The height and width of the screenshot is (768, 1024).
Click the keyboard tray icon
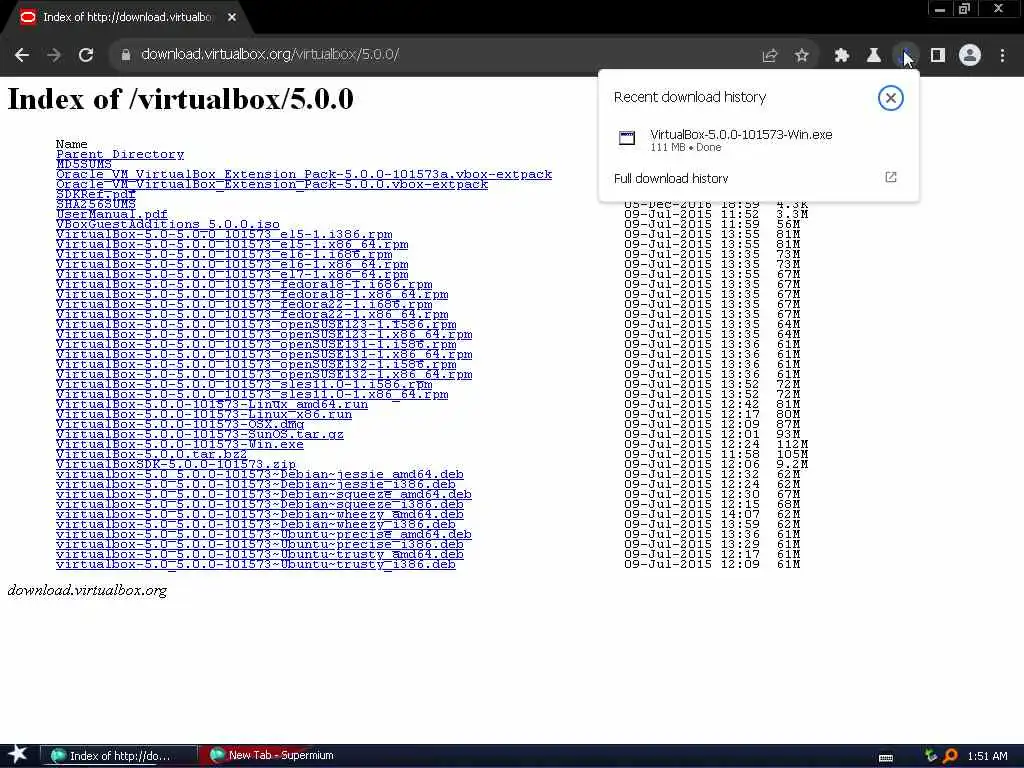click(x=886, y=758)
